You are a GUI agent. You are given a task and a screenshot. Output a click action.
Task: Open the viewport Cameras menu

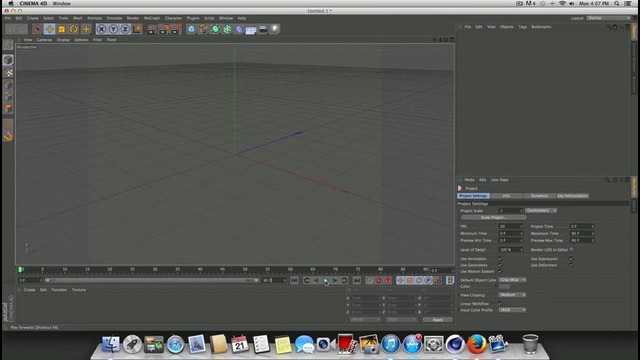pos(44,40)
